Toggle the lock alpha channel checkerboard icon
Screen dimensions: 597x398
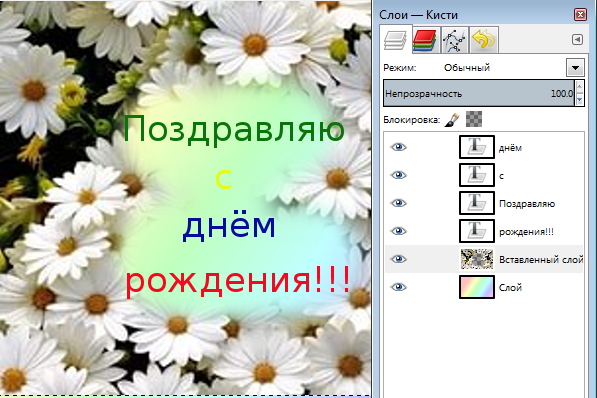coord(474,119)
